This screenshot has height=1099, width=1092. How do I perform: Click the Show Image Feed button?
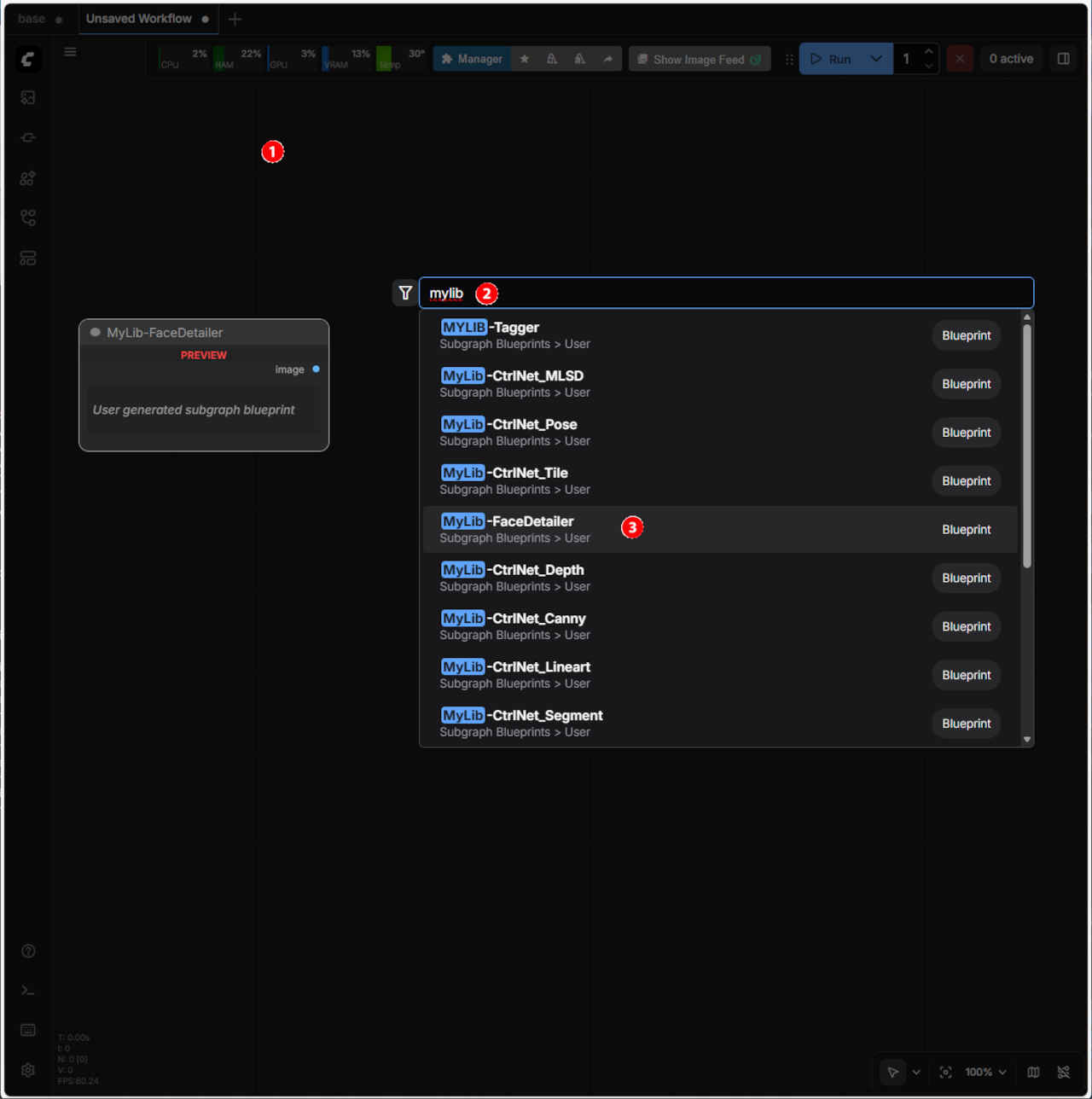coord(700,59)
